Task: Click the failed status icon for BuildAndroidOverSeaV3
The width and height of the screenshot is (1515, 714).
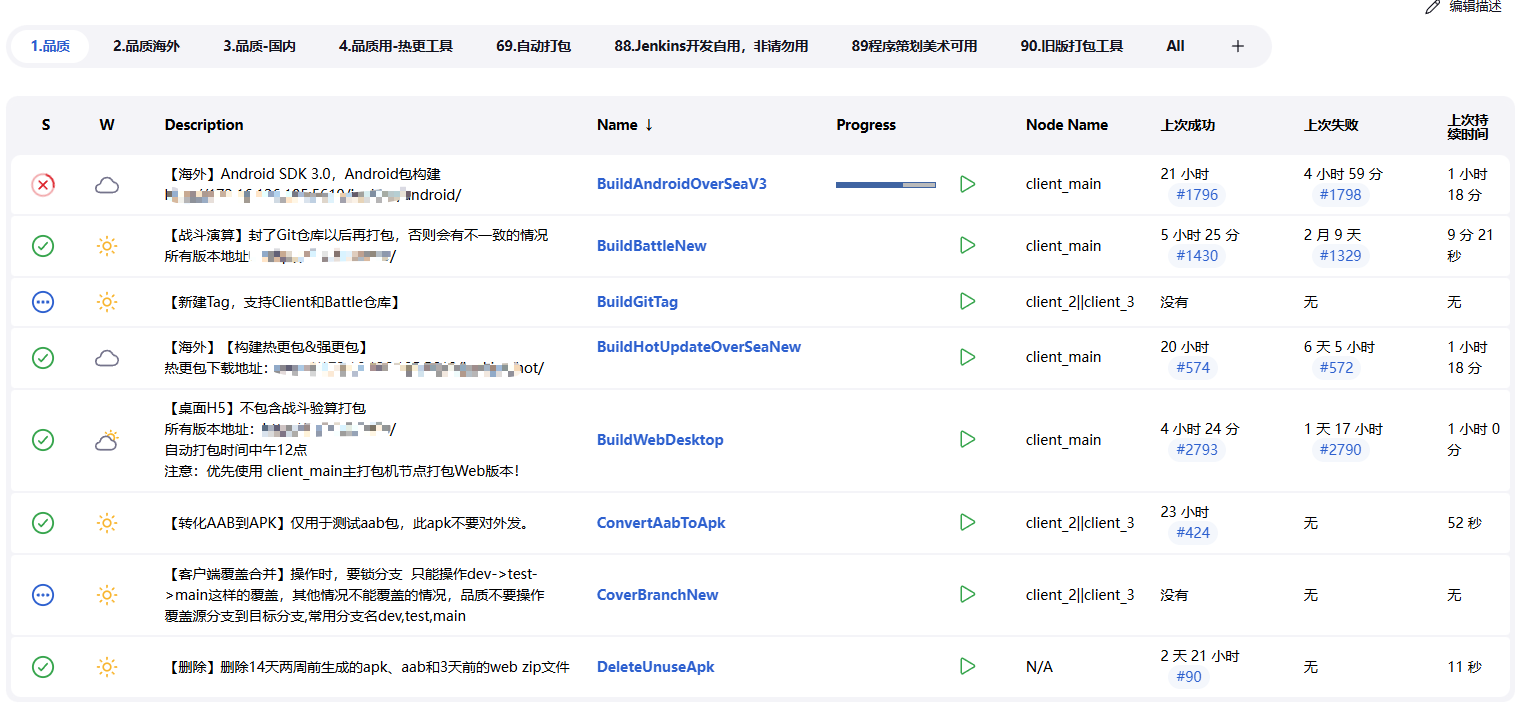Action: pyautogui.click(x=43, y=185)
